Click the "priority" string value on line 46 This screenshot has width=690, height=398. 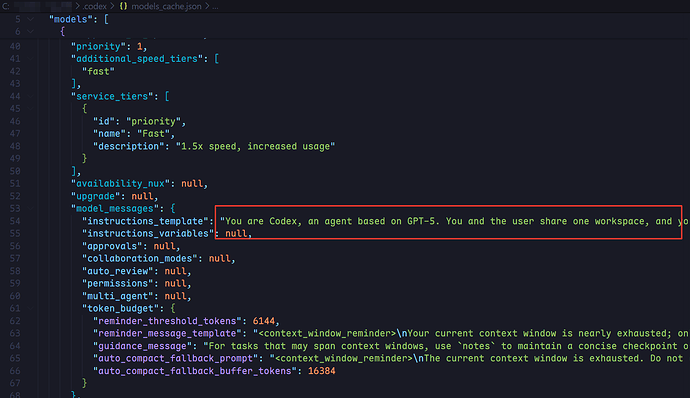[x=153, y=121]
